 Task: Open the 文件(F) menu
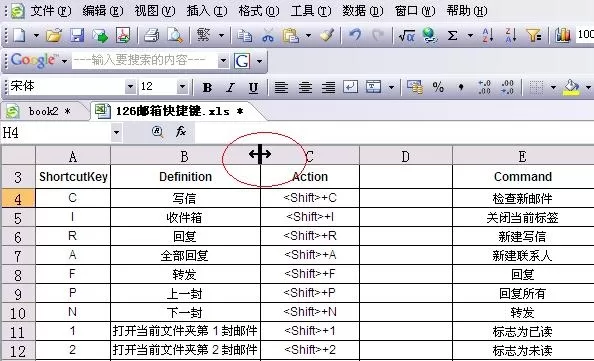click(50, 11)
